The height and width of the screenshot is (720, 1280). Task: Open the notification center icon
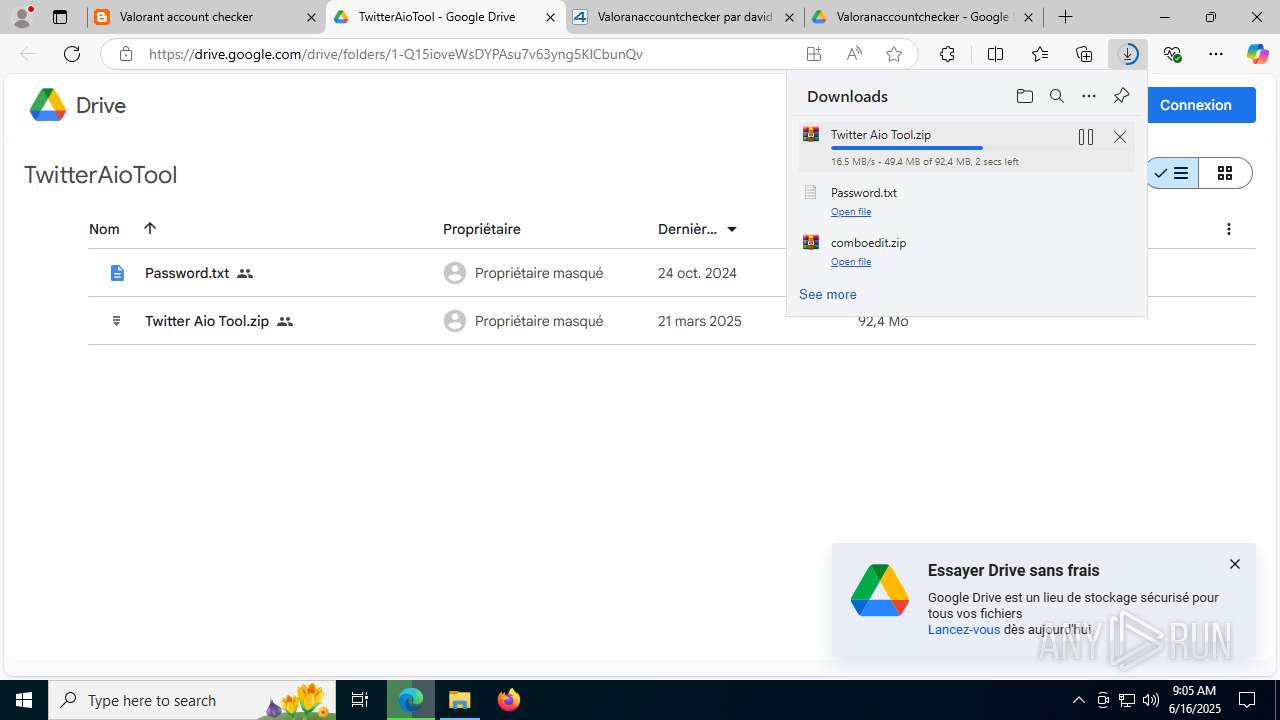(x=1248, y=700)
